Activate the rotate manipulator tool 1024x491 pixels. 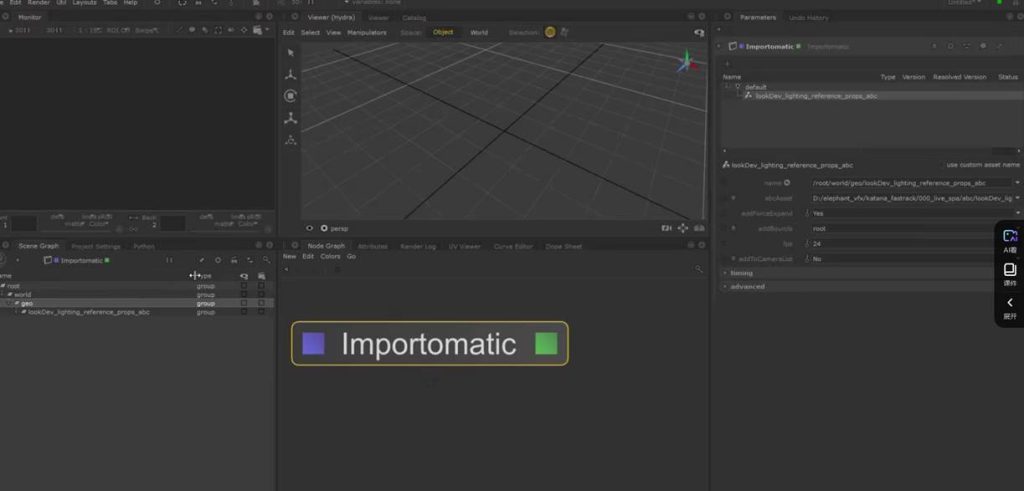click(x=291, y=96)
